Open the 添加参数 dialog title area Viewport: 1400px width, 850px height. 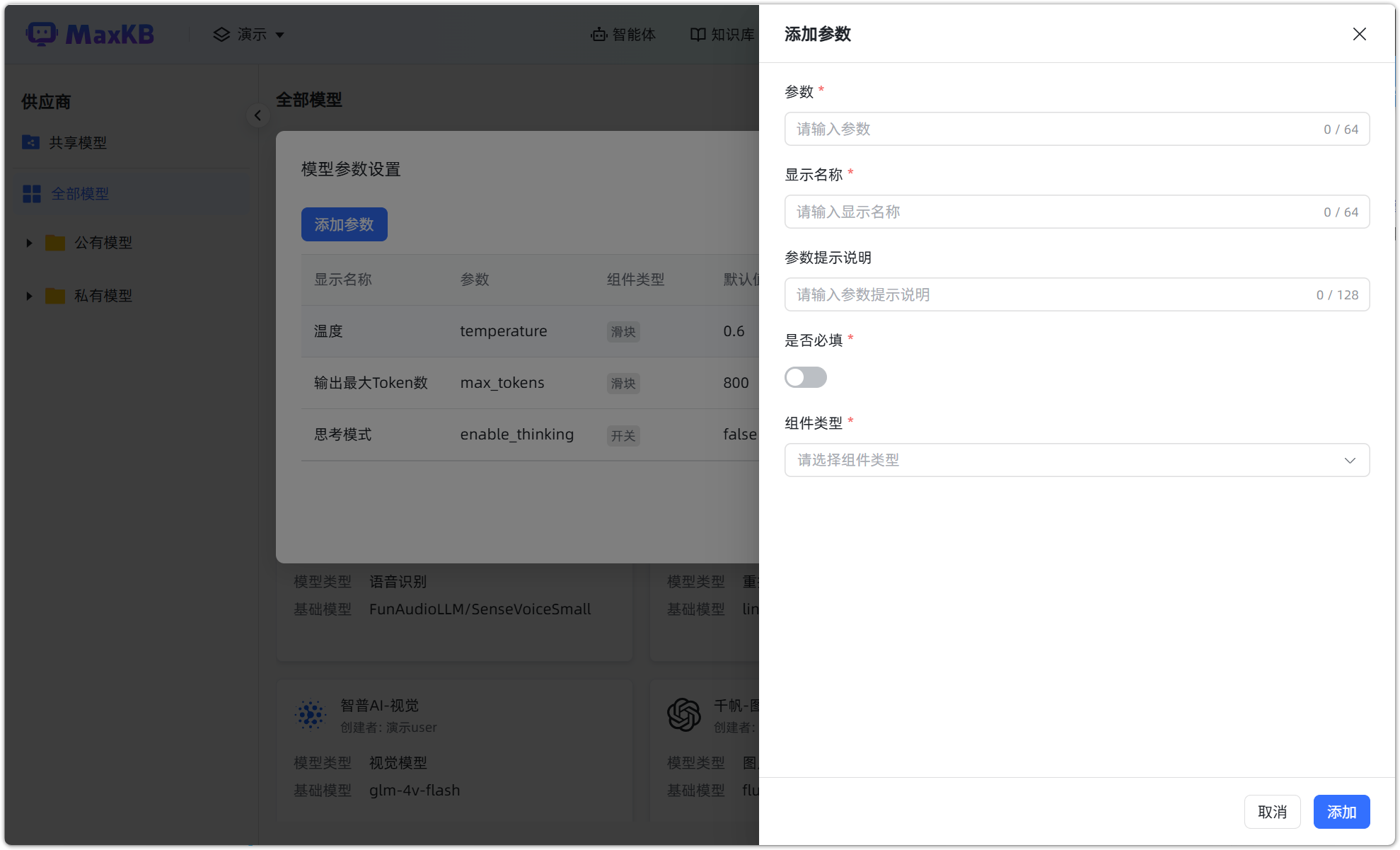pos(817,33)
